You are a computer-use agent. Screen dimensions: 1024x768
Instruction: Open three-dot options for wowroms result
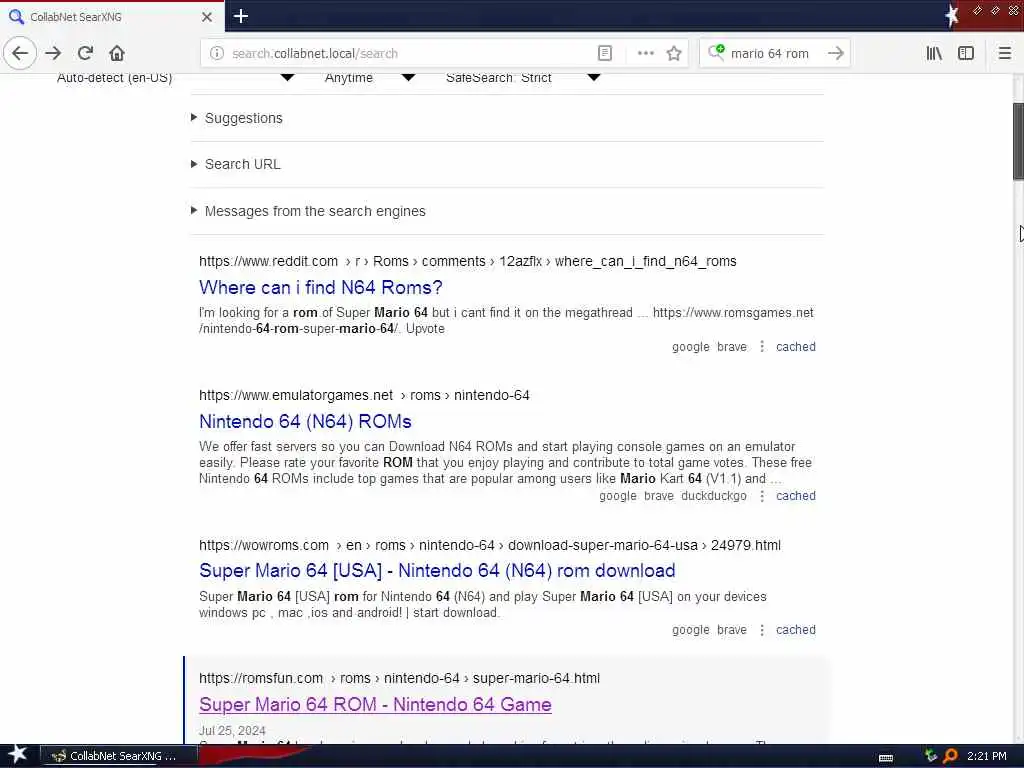click(761, 630)
